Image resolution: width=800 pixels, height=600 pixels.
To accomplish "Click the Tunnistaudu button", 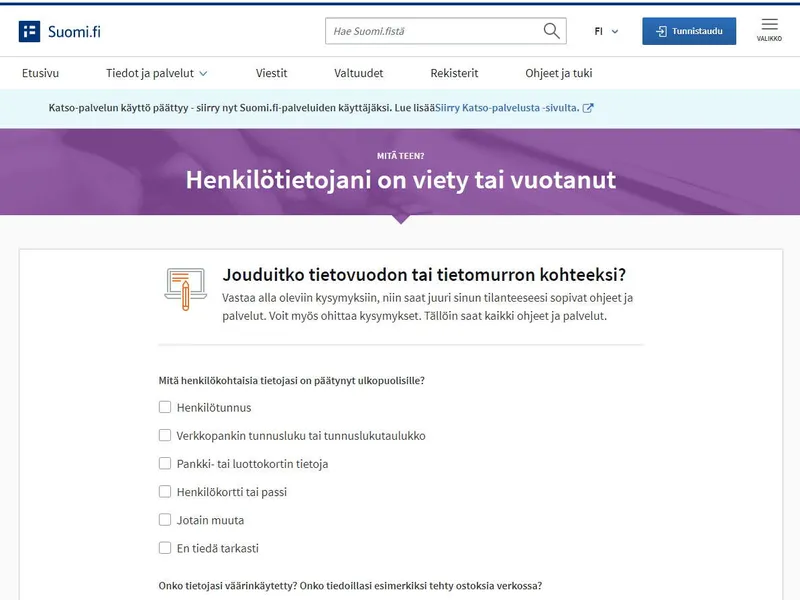I will (x=689, y=31).
